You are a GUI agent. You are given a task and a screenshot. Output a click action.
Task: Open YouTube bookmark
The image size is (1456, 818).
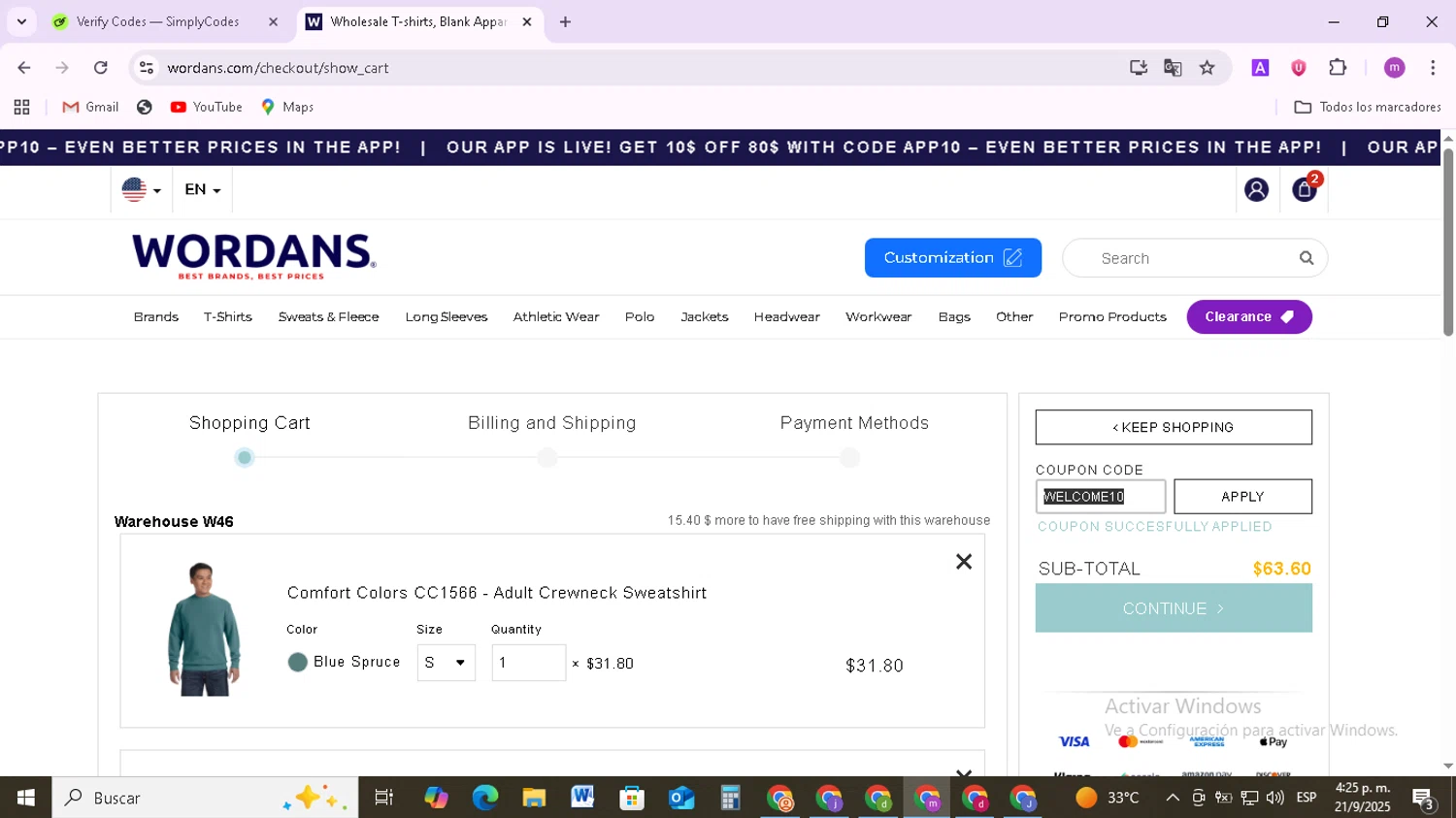[206, 107]
